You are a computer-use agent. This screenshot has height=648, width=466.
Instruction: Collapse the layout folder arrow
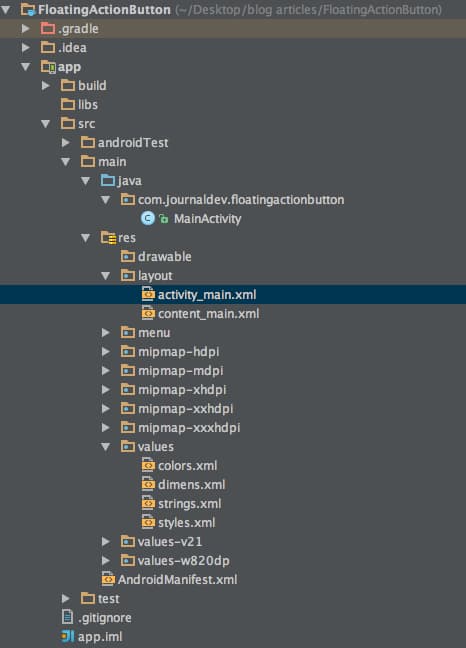pos(106,276)
